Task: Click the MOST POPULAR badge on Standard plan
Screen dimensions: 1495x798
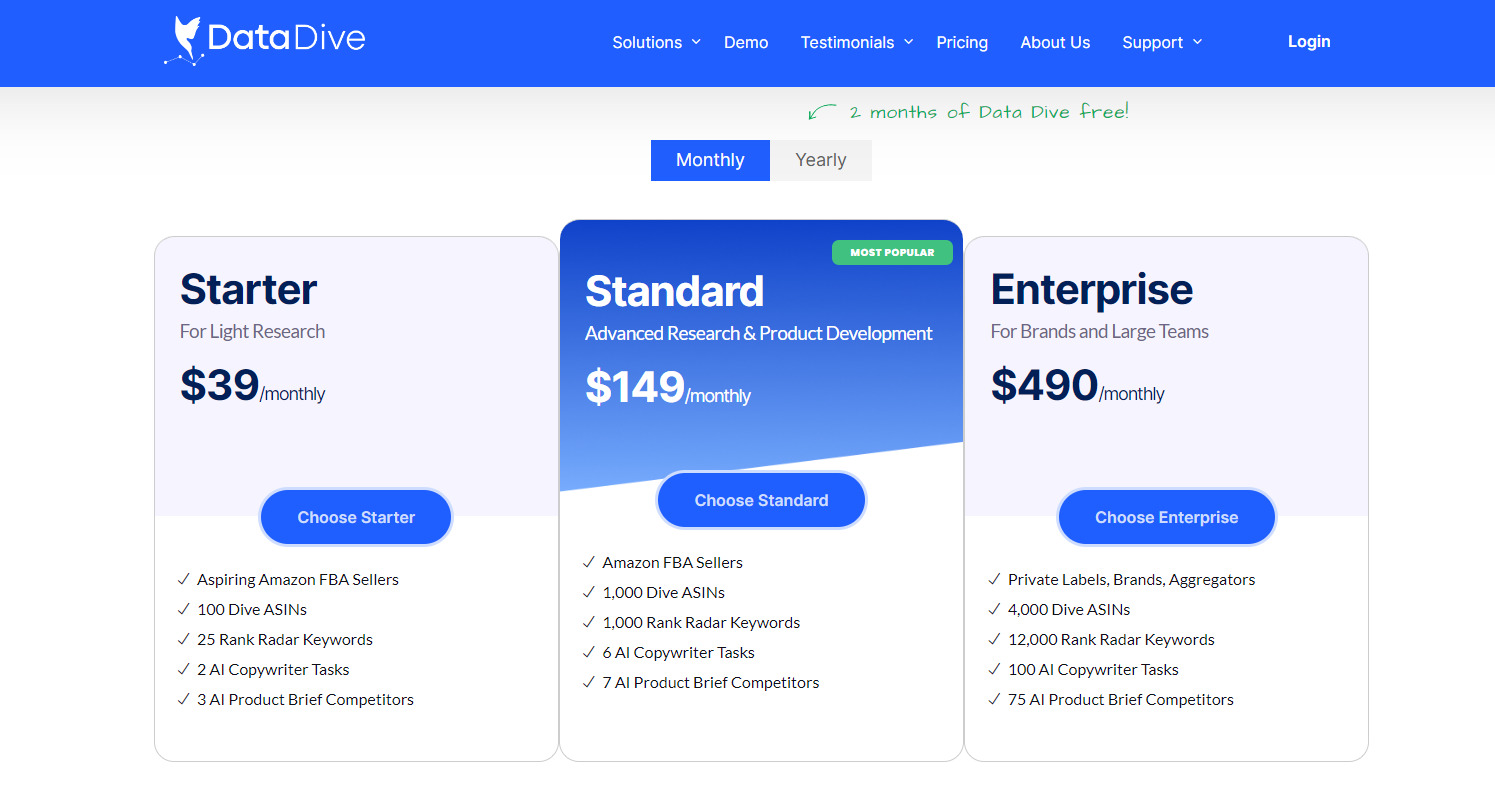Action: [892, 252]
